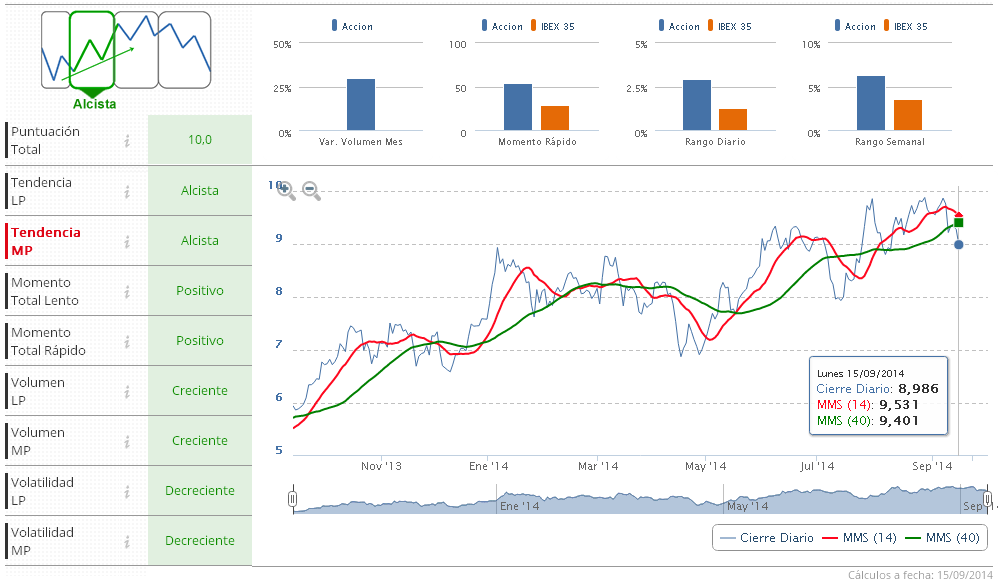The width and height of the screenshot is (999, 584).
Task: Show info for Momento Total Rápido
Action: tap(128, 341)
